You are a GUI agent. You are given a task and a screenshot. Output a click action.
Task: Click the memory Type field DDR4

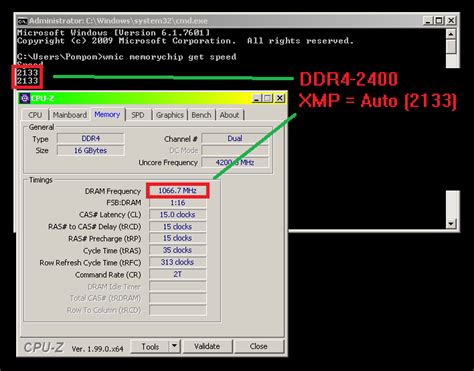click(x=91, y=138)
